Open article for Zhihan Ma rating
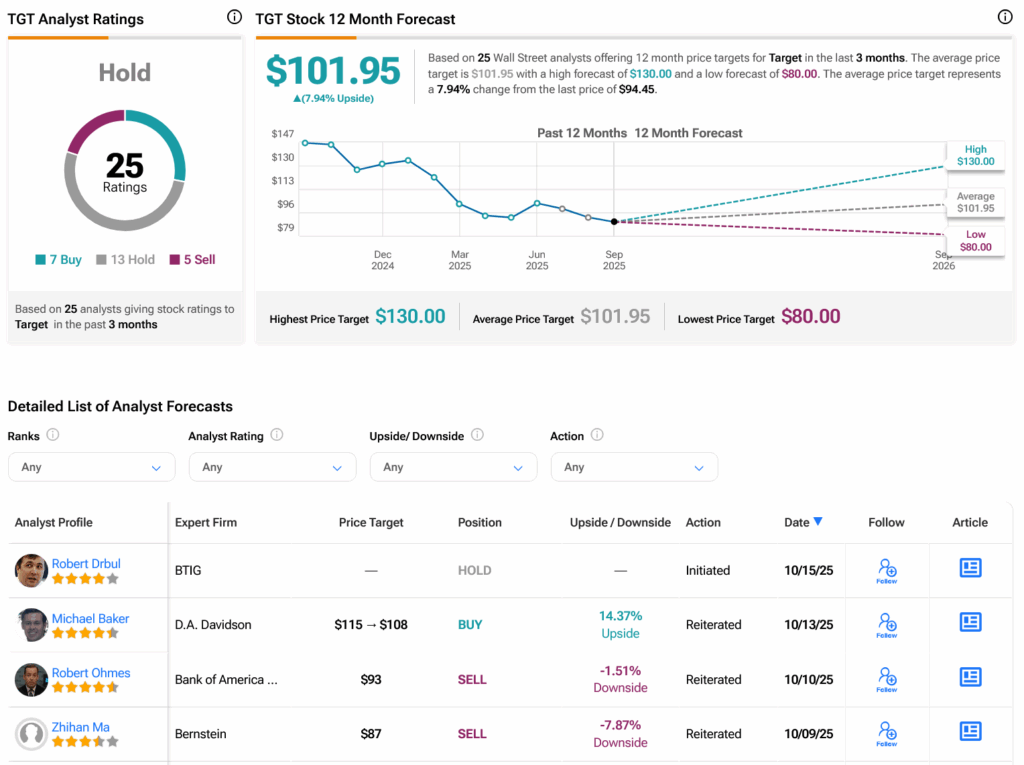 pos(970,732)
